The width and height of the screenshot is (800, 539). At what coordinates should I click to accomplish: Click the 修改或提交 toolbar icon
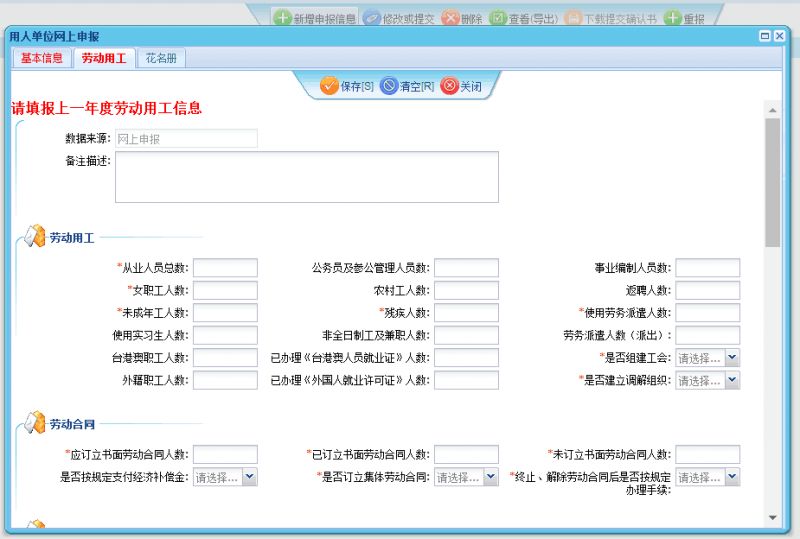(371, 18)
